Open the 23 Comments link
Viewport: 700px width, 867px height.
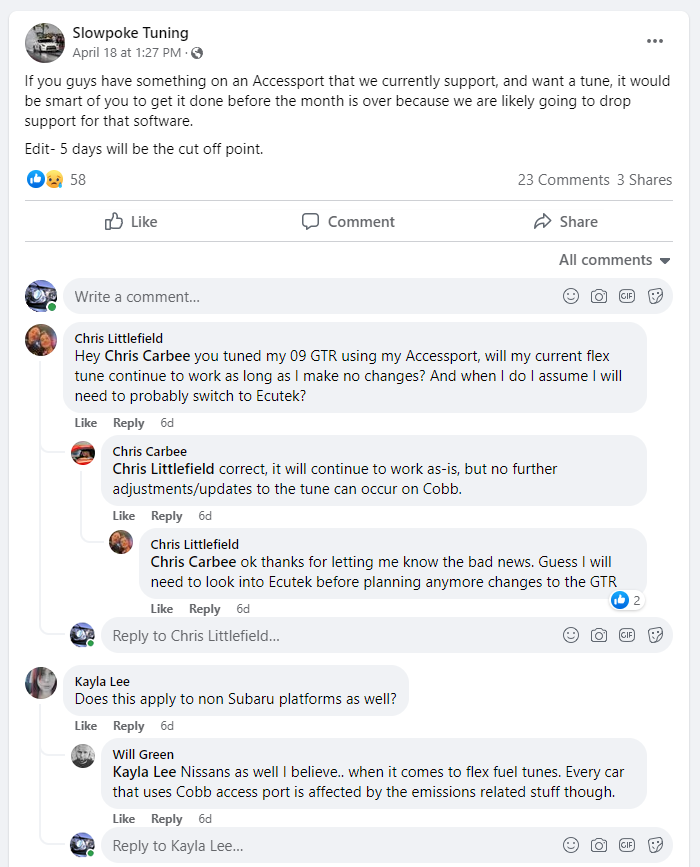(x=563, y=180)
